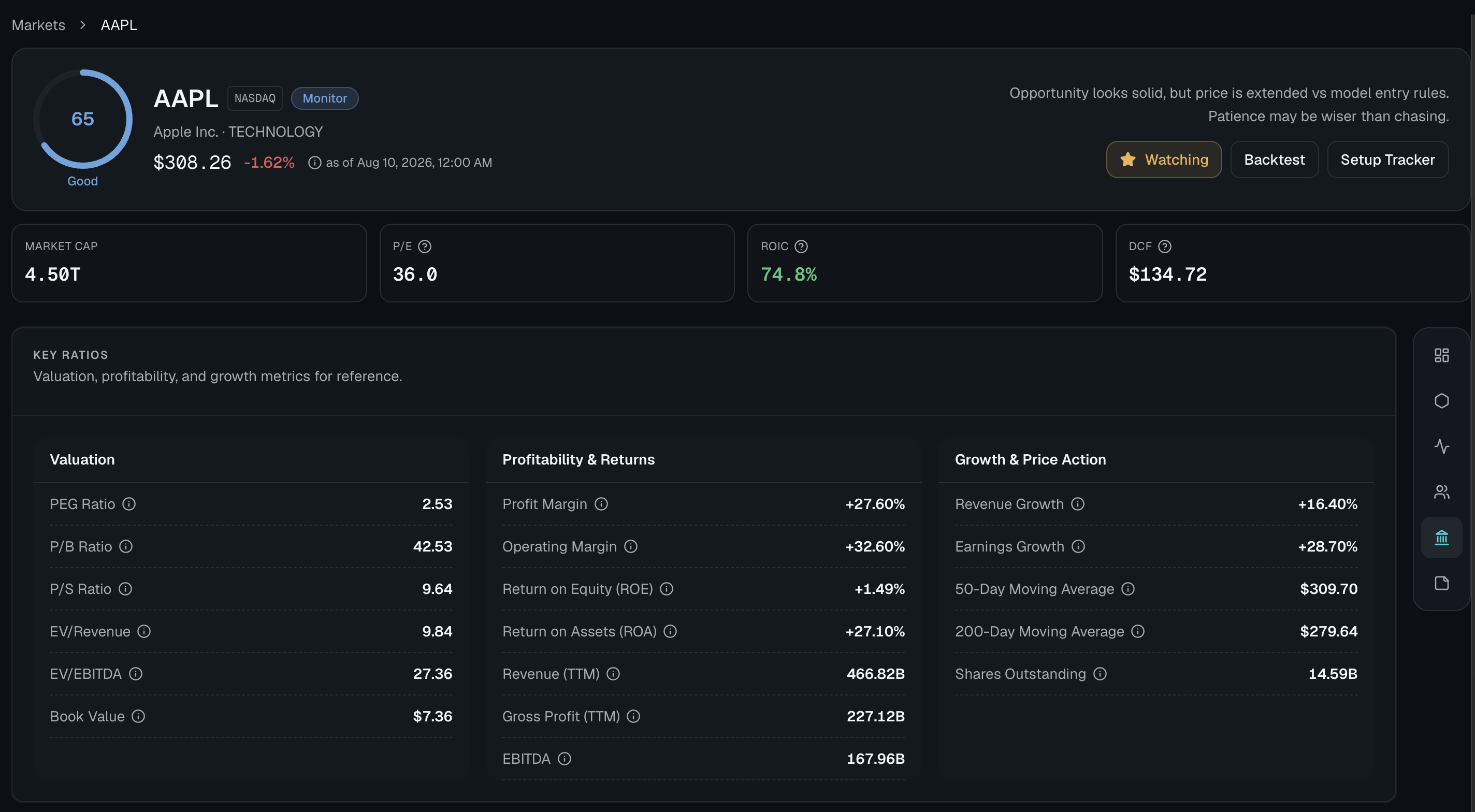The width and height of the screenshot is (1475, 812).
Task: Click the EV/EBITDA info icon
Action: tap(136, 673)
